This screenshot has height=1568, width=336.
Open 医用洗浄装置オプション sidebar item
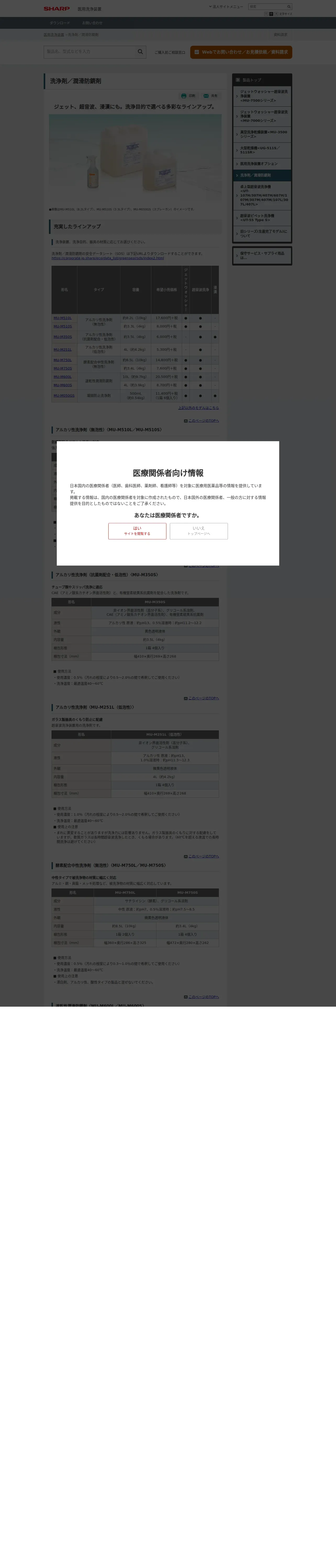(x=262, y=164)
